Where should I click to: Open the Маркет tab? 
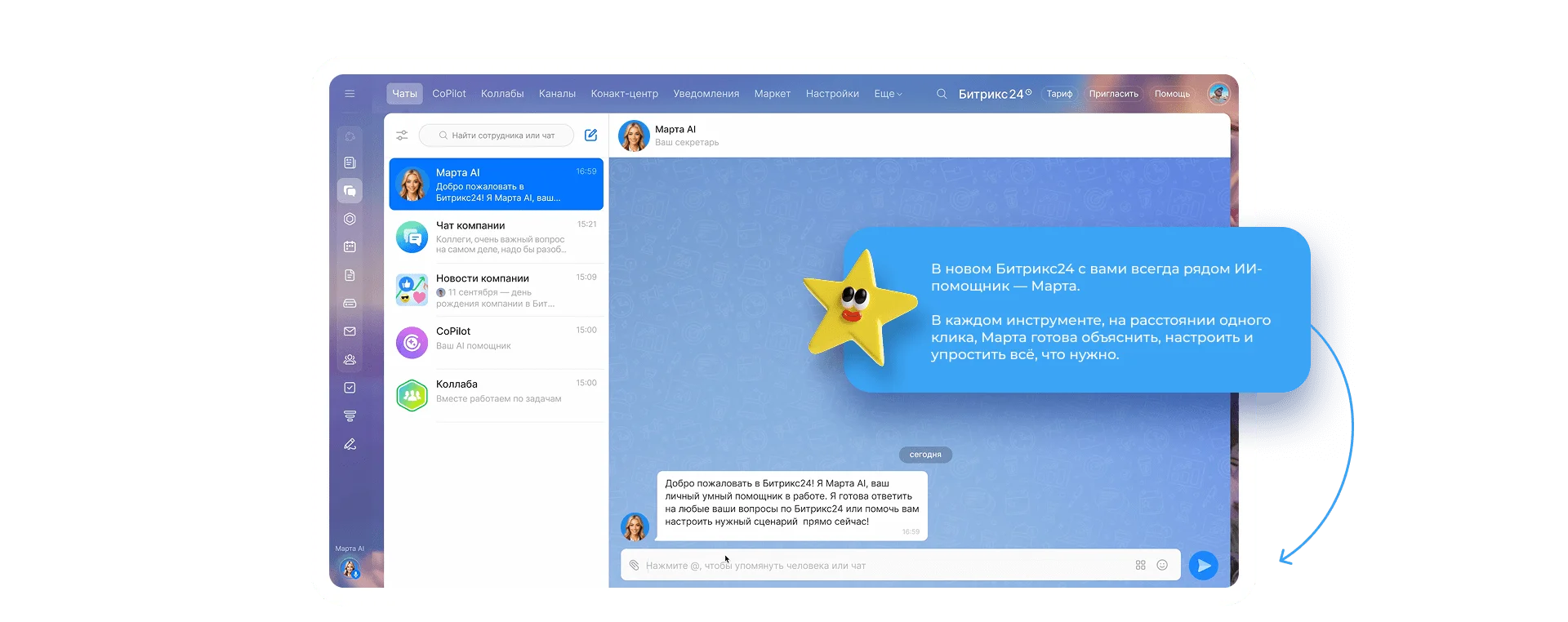point(773,94)
